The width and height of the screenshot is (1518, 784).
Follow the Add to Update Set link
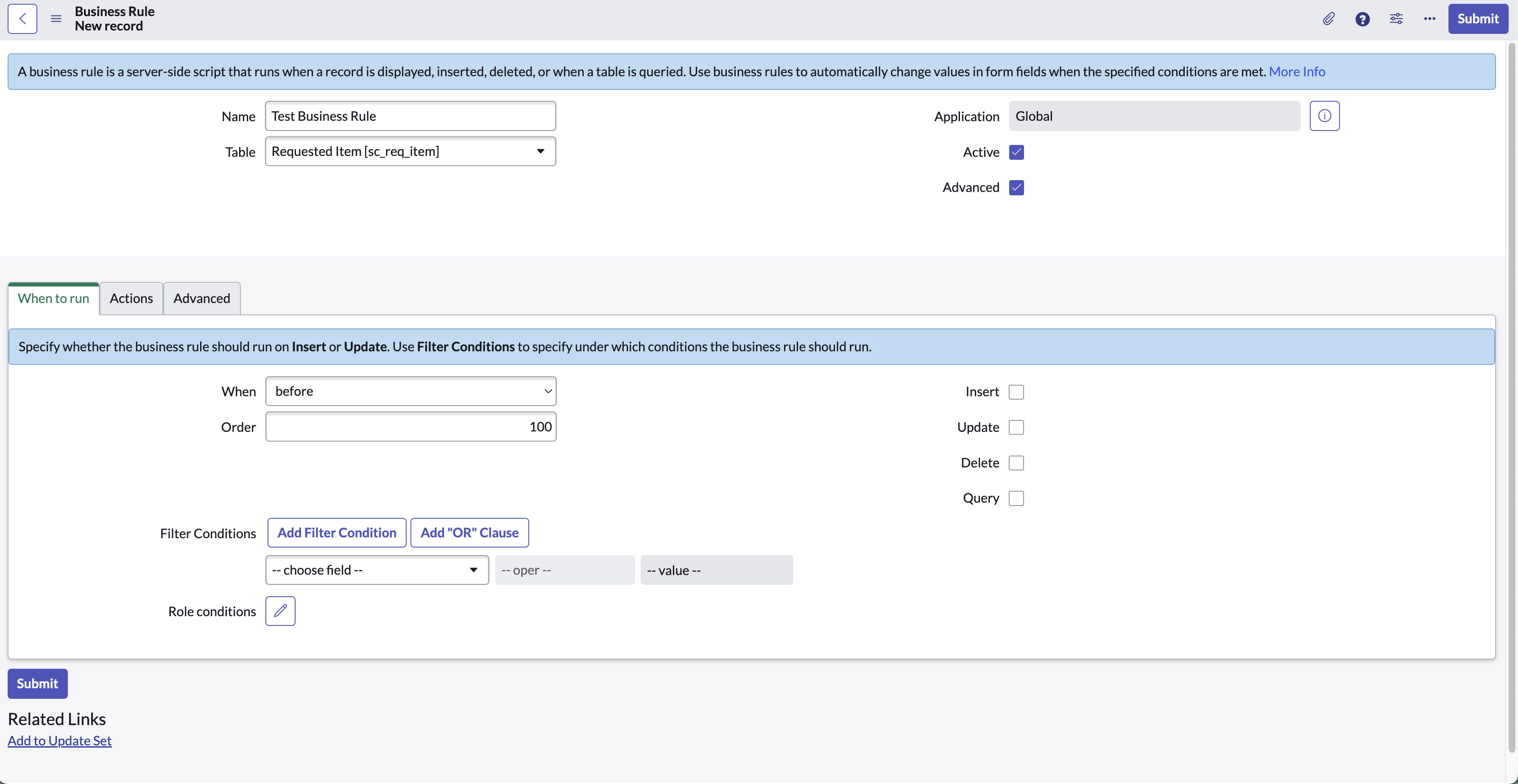click(x=59, y=740)
